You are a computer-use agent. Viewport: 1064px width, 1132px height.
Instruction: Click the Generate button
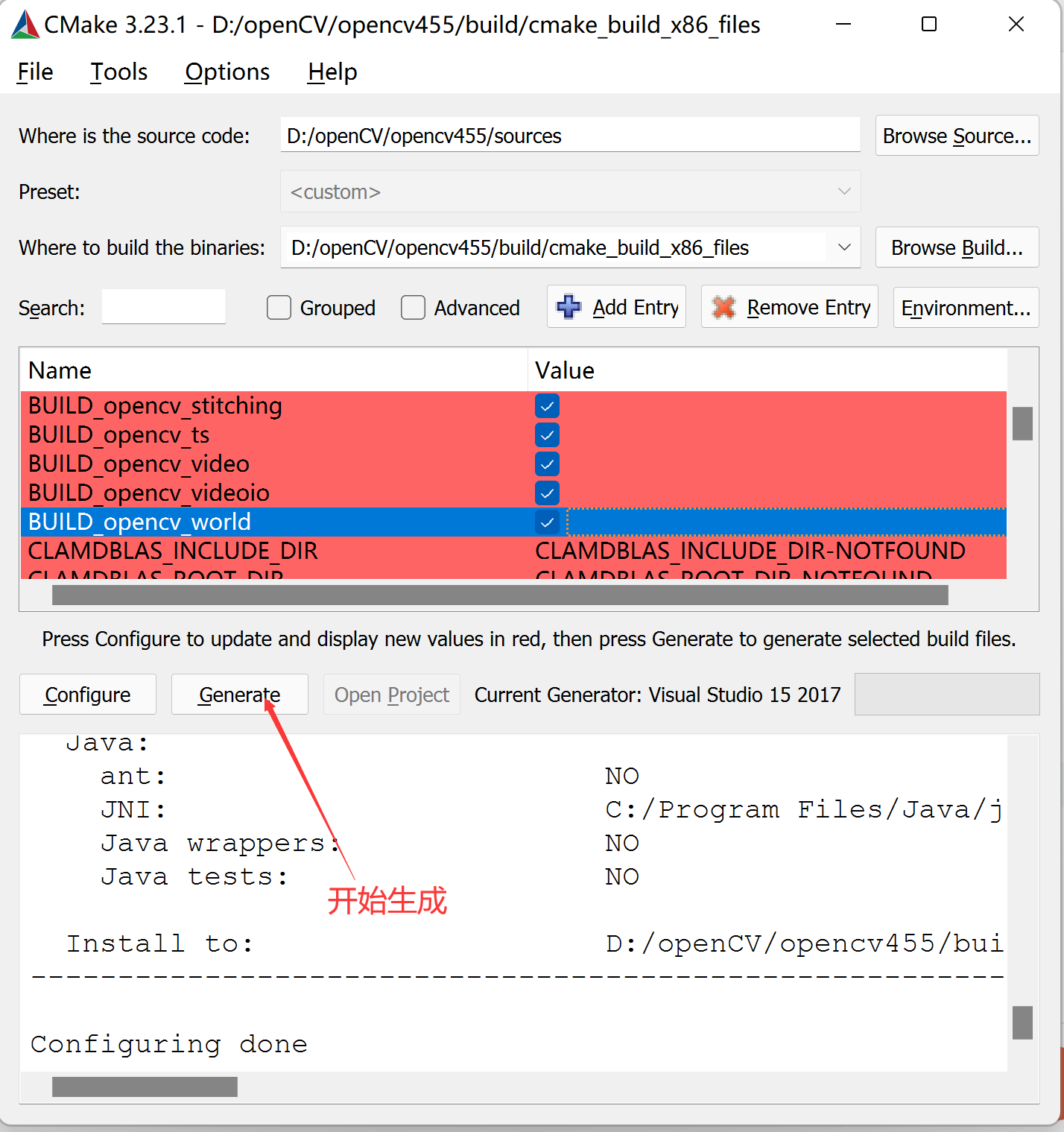[240, 695]
